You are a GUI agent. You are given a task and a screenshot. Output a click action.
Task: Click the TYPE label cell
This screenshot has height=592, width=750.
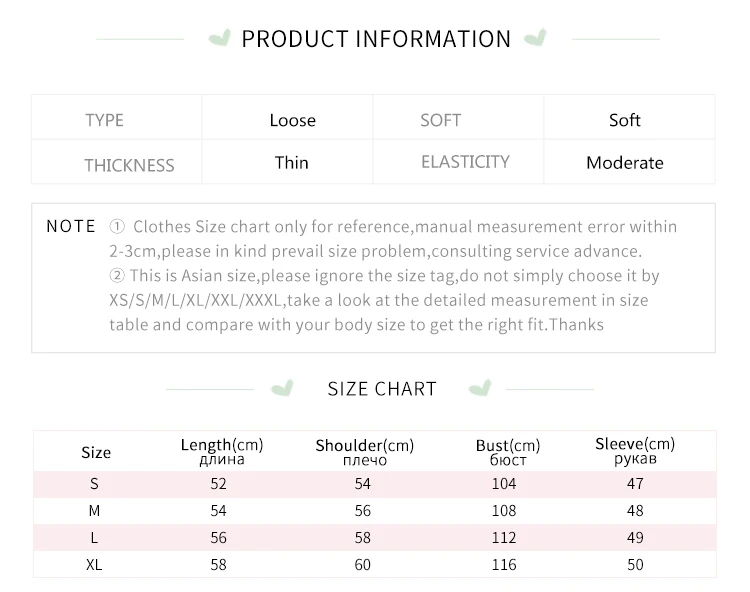click(104, 120)
